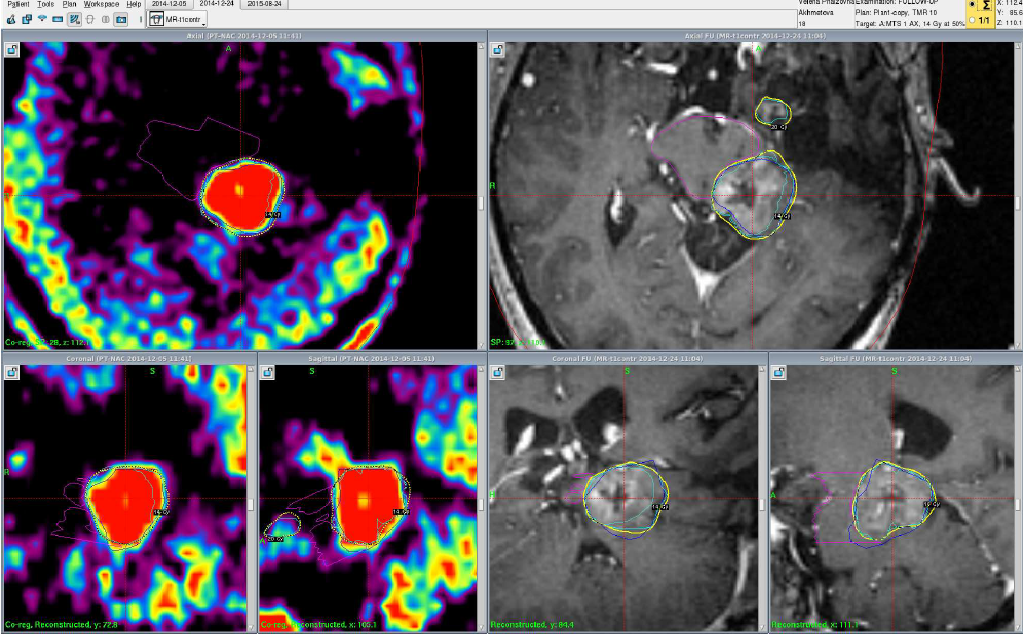Click the 14 Gy dose label in axial MR
1023x634 pixels.
(x=782, y=216)
